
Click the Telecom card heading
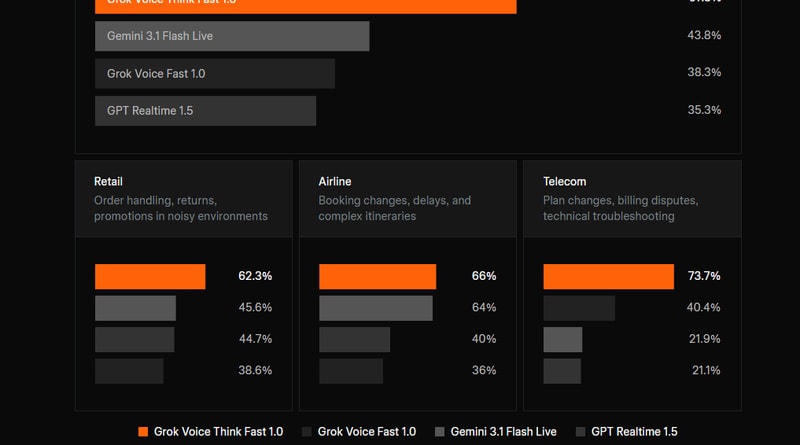click(x=564, y=182)
